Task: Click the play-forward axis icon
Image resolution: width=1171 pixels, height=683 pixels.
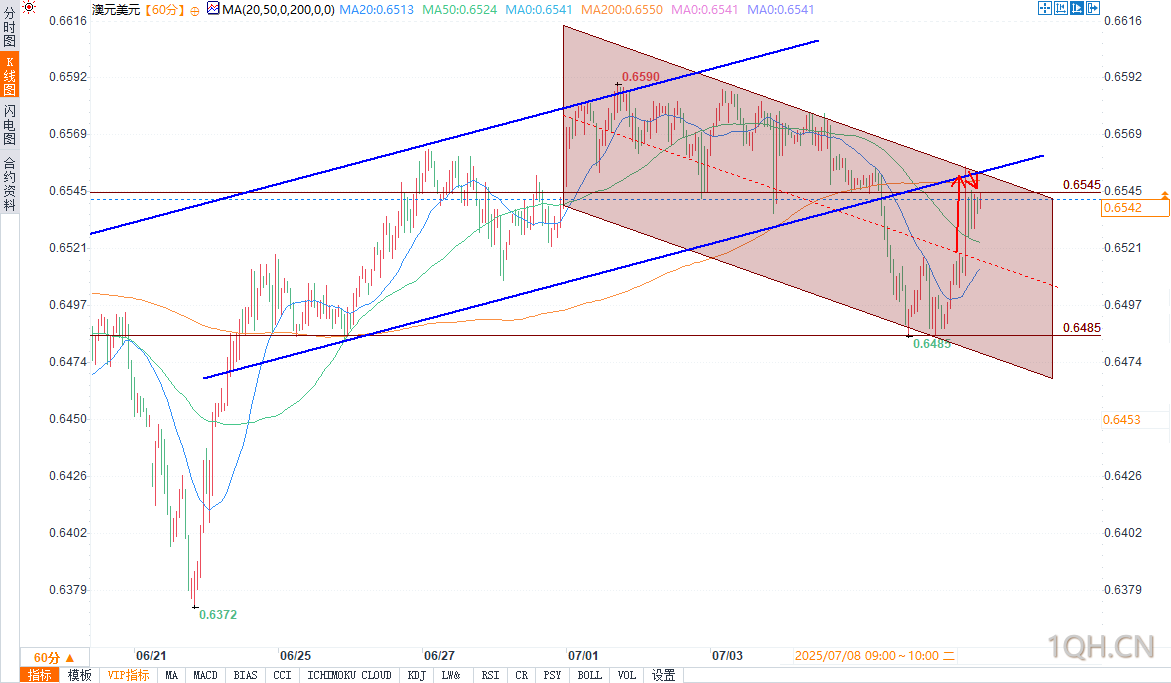Action: point(1077,8)
